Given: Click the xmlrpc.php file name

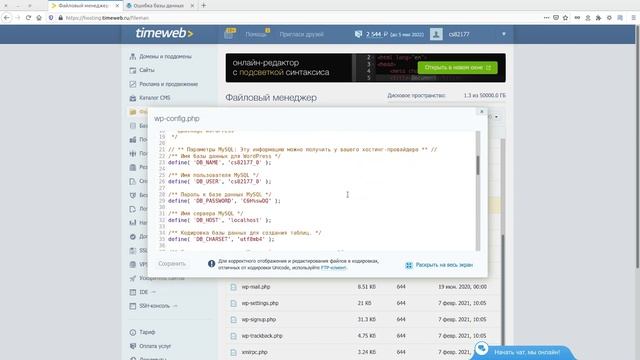Looking at the screenshot, I should tap(255, 352).
